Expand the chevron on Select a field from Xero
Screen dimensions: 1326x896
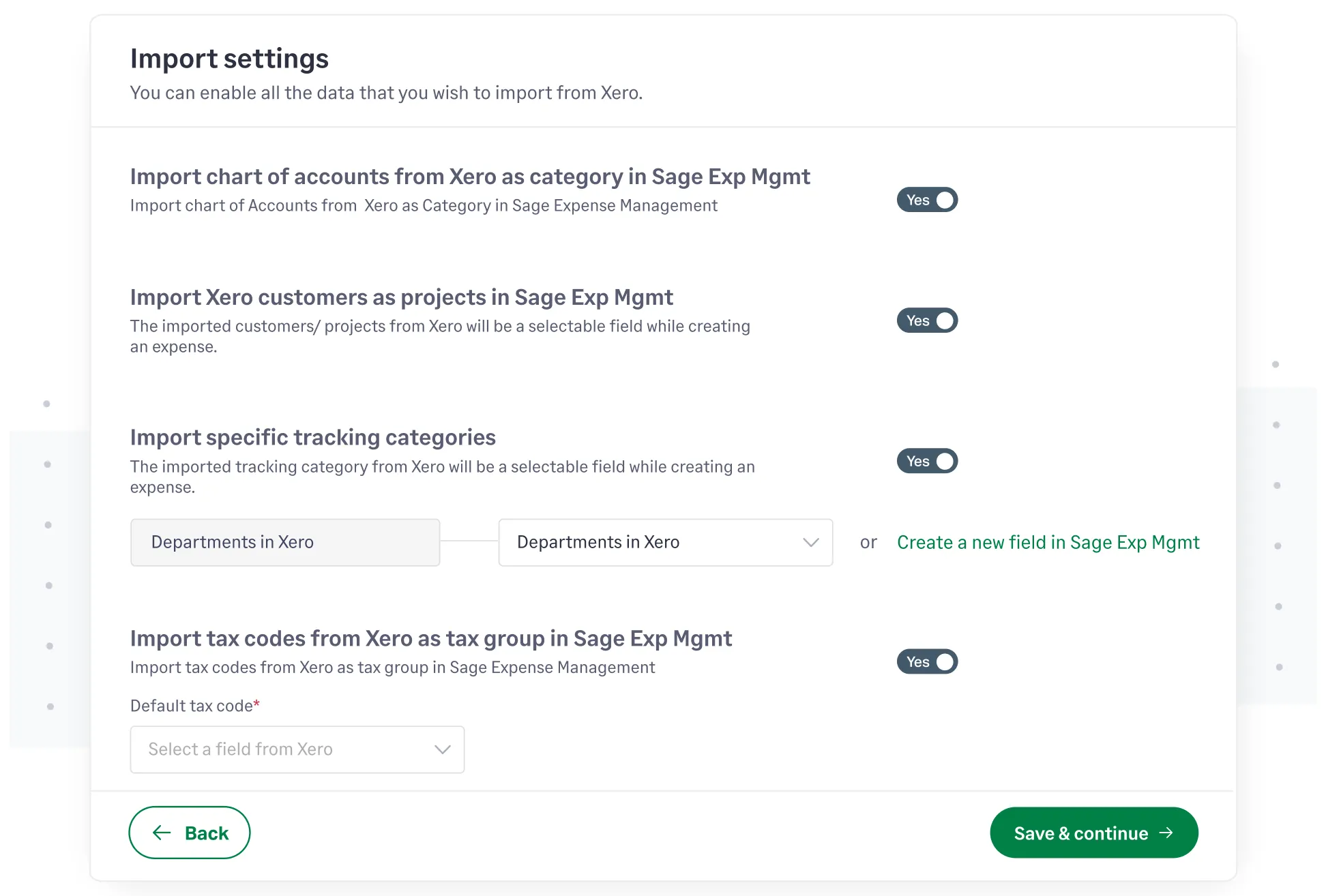(442, 749)
